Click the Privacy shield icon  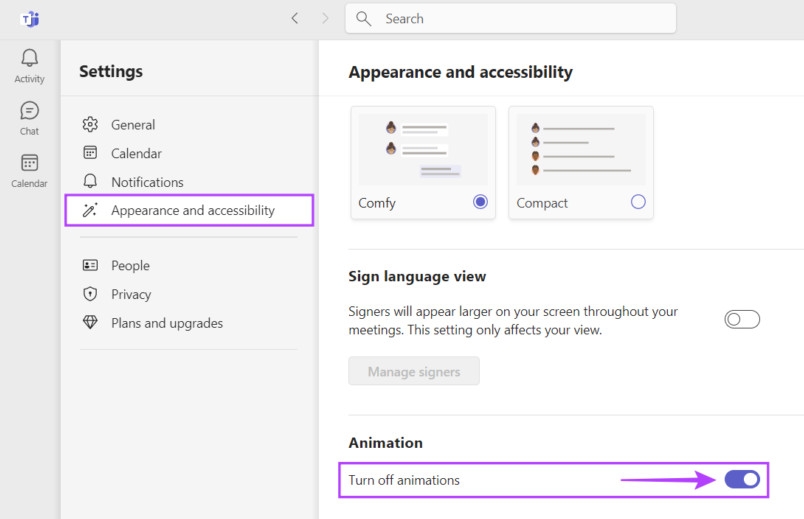90,293
